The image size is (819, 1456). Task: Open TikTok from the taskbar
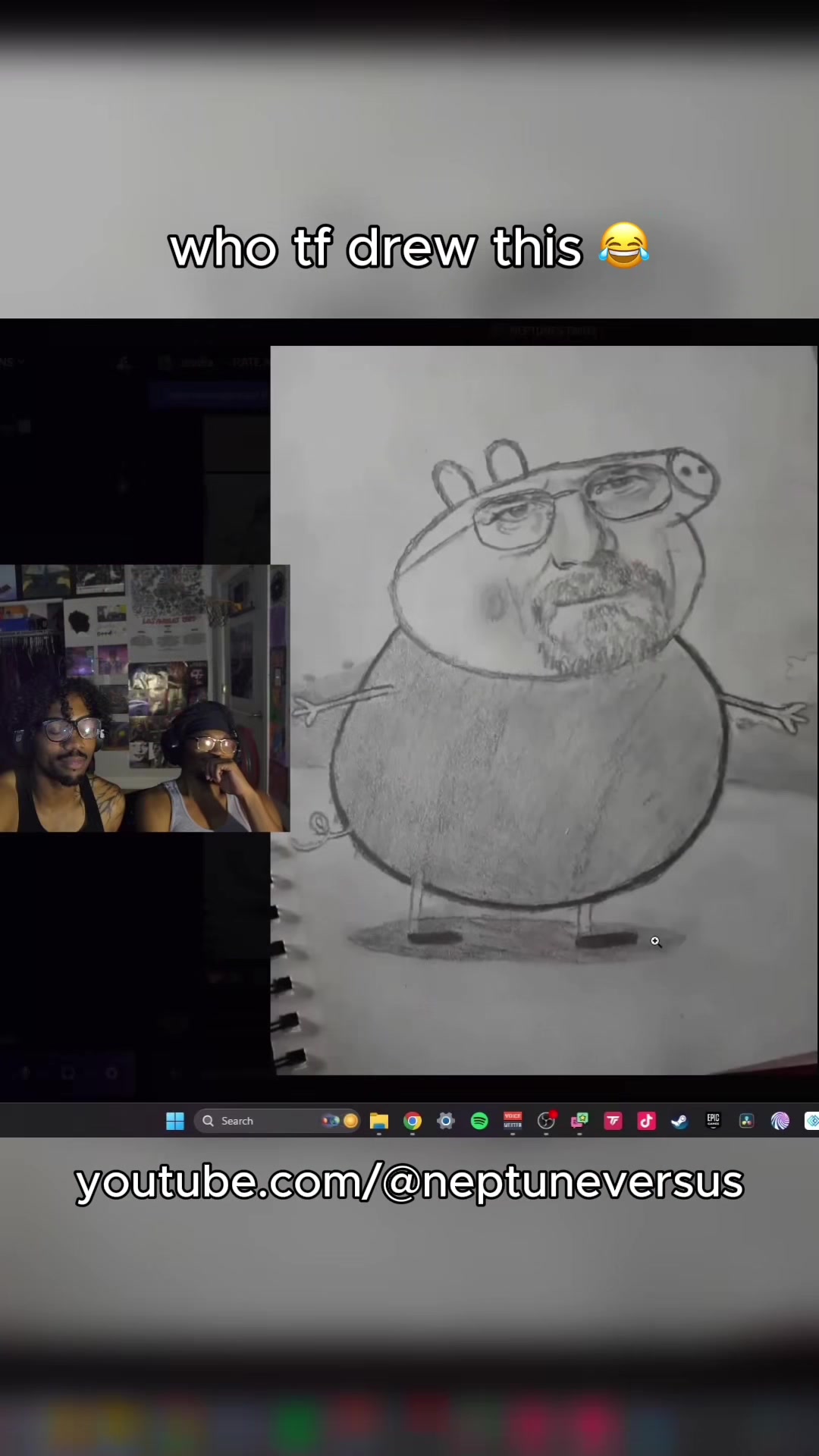(x=646, y=1121)
